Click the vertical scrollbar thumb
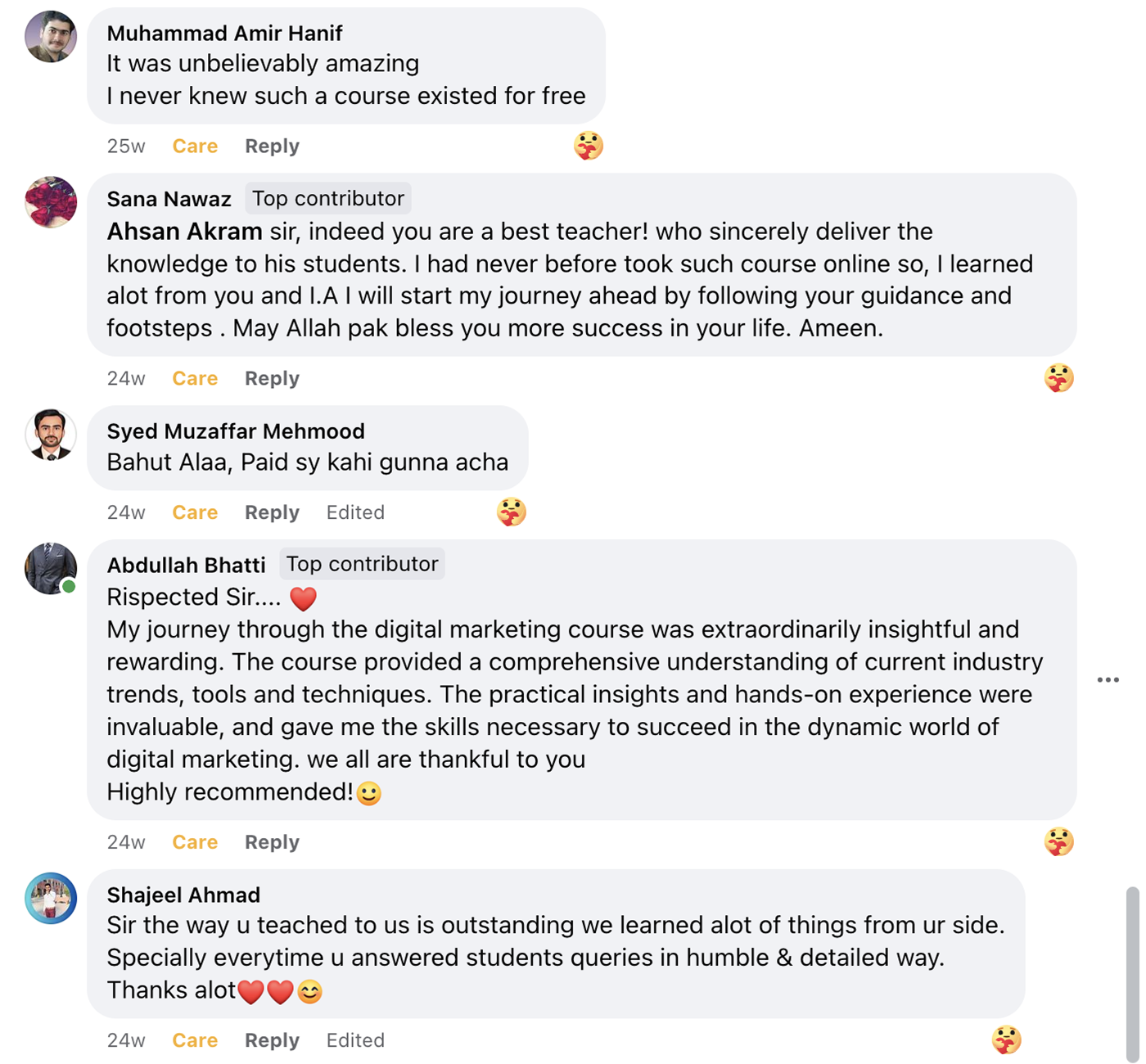Image resolution: width=1146 pixels, height=1064 pixels. (x=1132, y=972)
